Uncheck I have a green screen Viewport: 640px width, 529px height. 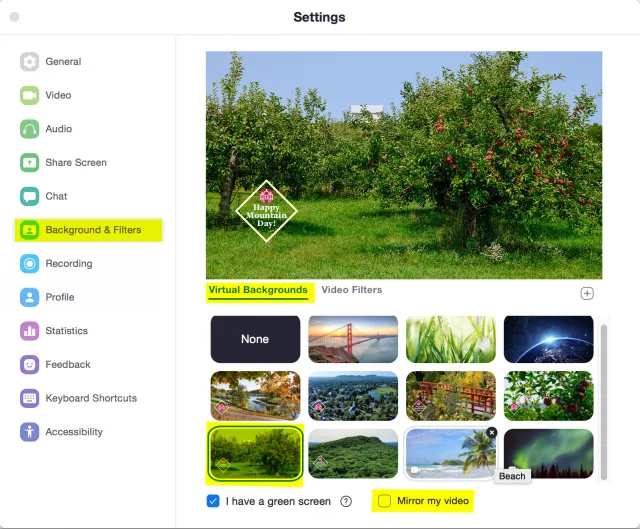[213, 501]
